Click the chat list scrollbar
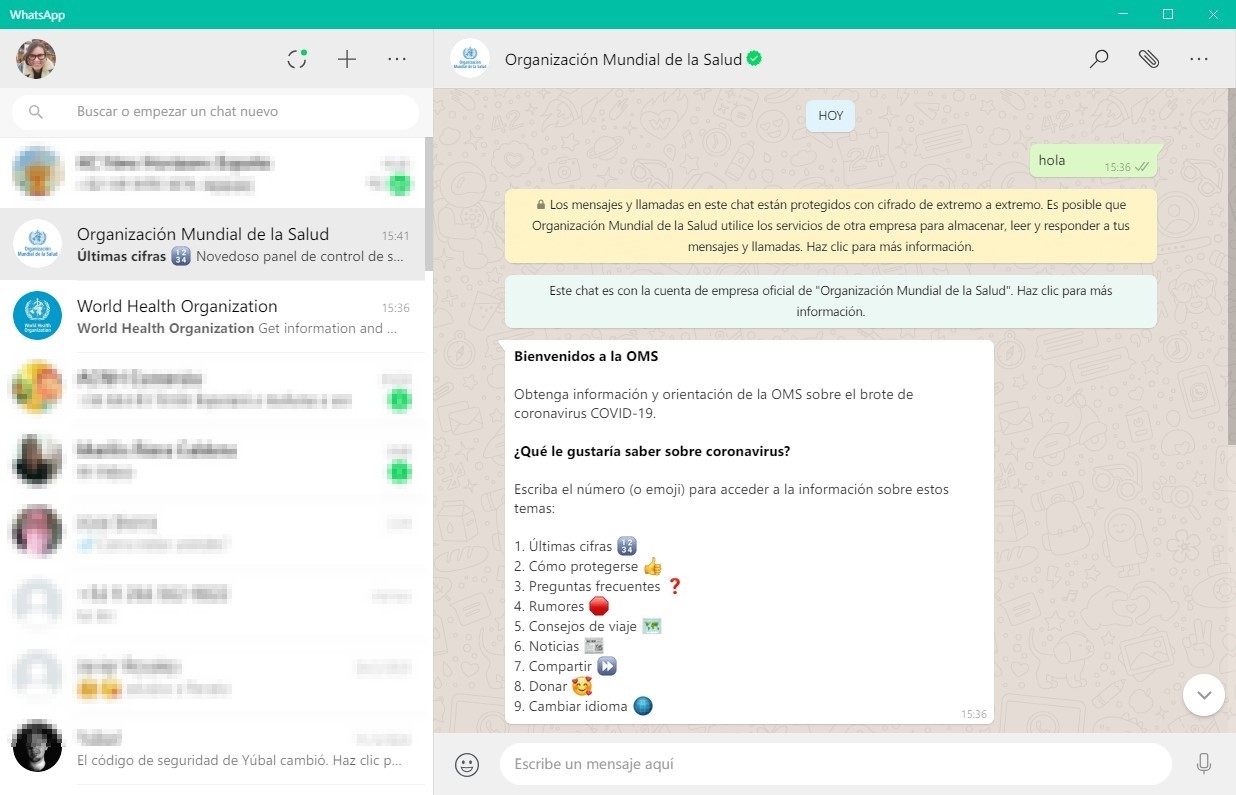Viewport: 1236px width, 795px height. coord(429,205)
